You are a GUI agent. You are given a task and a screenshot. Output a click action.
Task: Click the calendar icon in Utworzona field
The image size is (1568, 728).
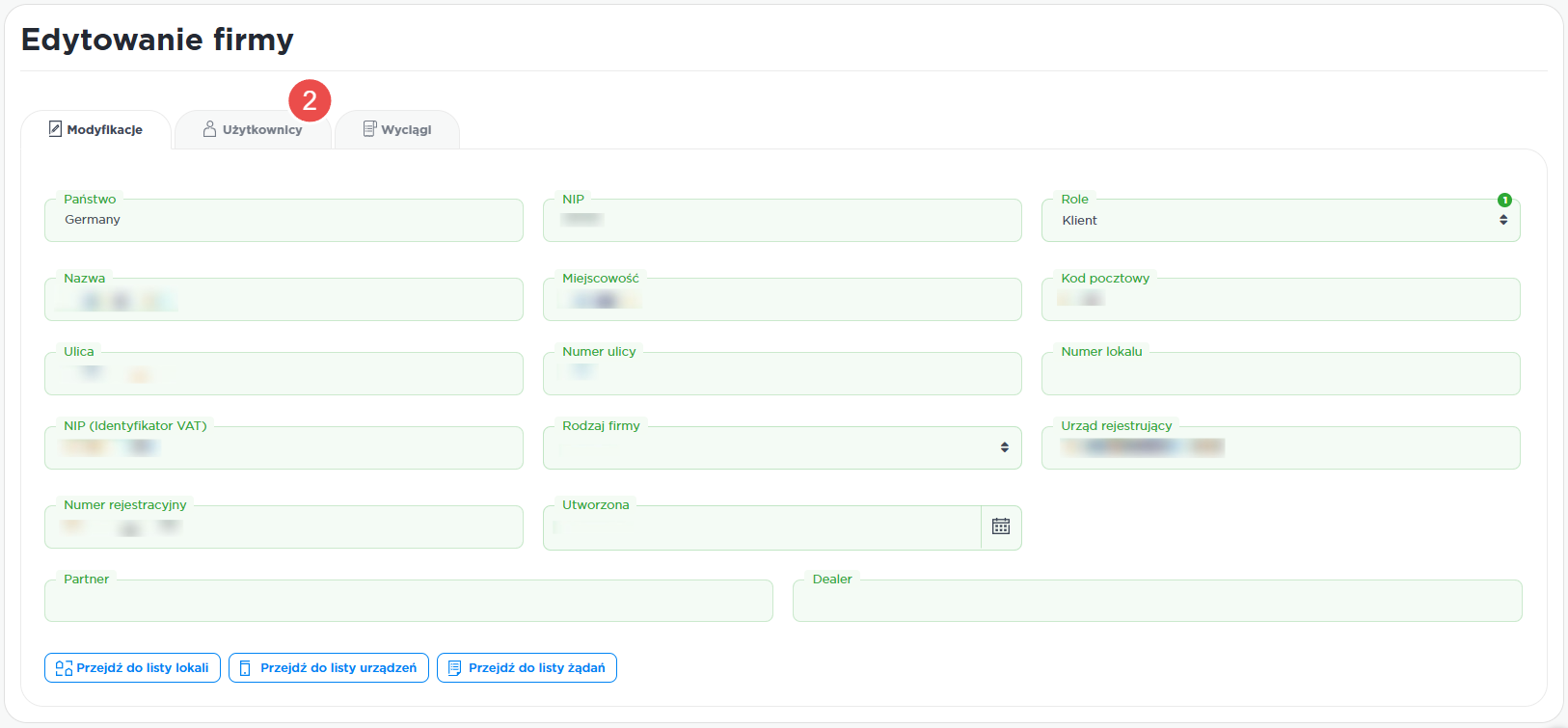tap(1001, 526)
